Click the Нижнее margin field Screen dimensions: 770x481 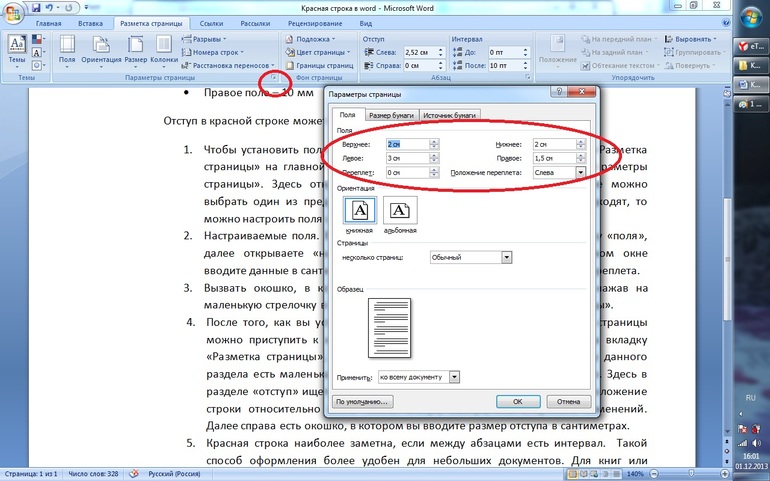click(554, 144)
